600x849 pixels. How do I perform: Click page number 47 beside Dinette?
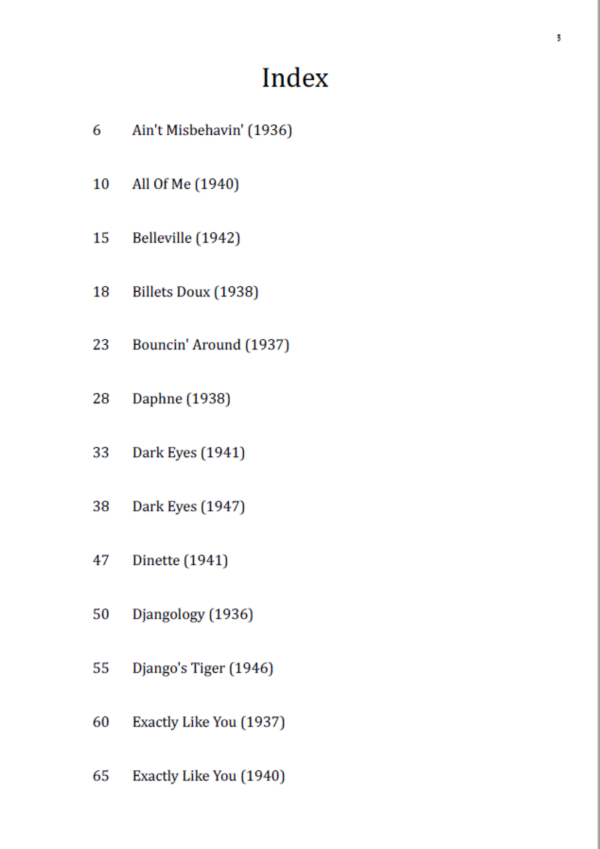(101, 561)
